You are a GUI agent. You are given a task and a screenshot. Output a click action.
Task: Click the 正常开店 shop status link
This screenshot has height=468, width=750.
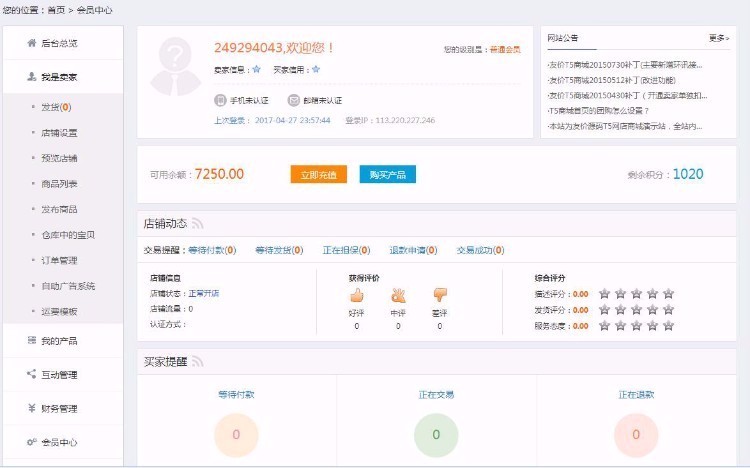click(204, 293)
